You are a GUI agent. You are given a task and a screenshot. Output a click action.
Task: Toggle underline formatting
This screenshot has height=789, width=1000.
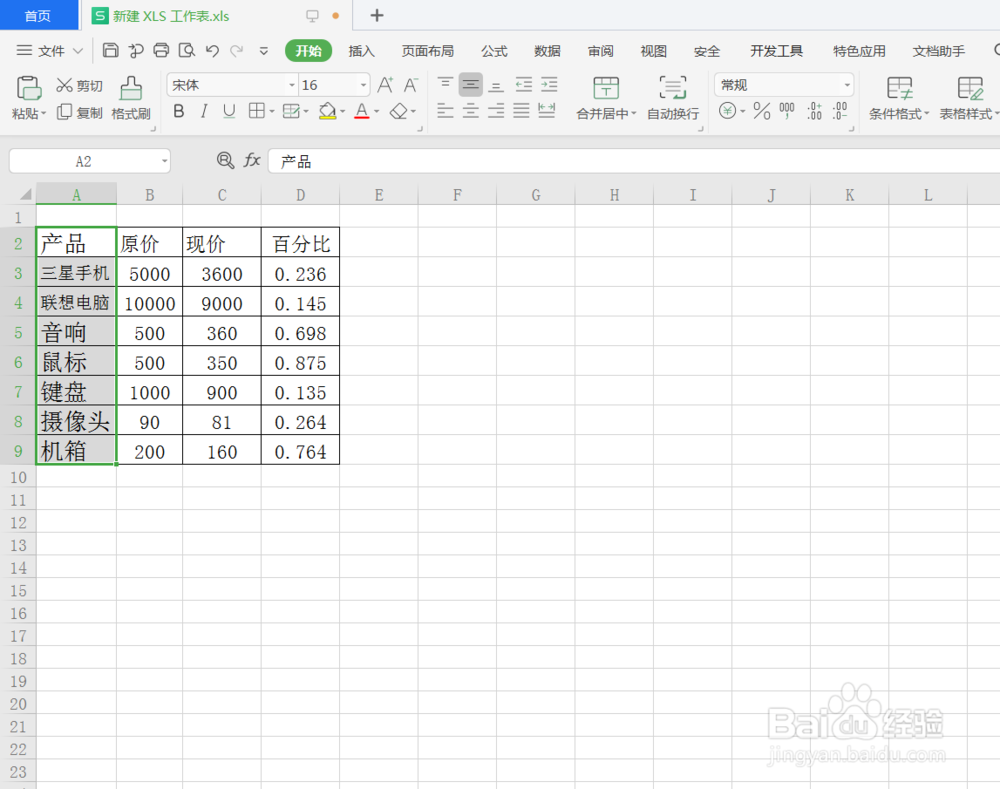click(229, 112)
